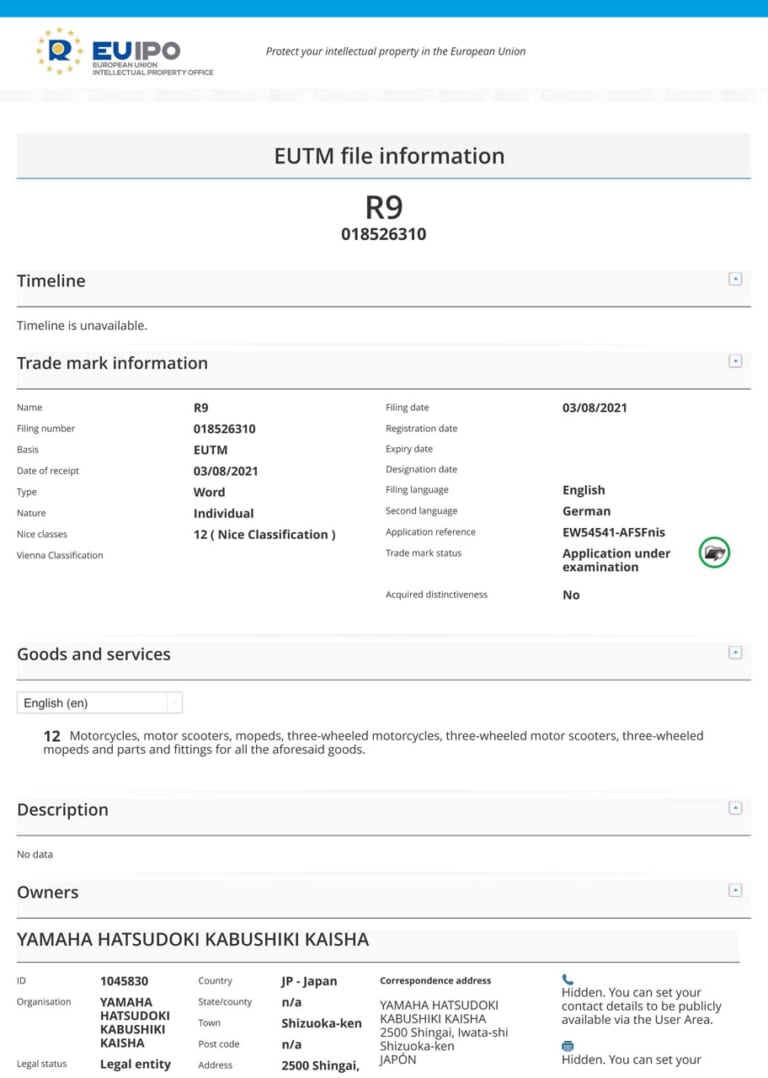Click the phone icon in owner contact
768x1078 pixels.
coord(568,980)
